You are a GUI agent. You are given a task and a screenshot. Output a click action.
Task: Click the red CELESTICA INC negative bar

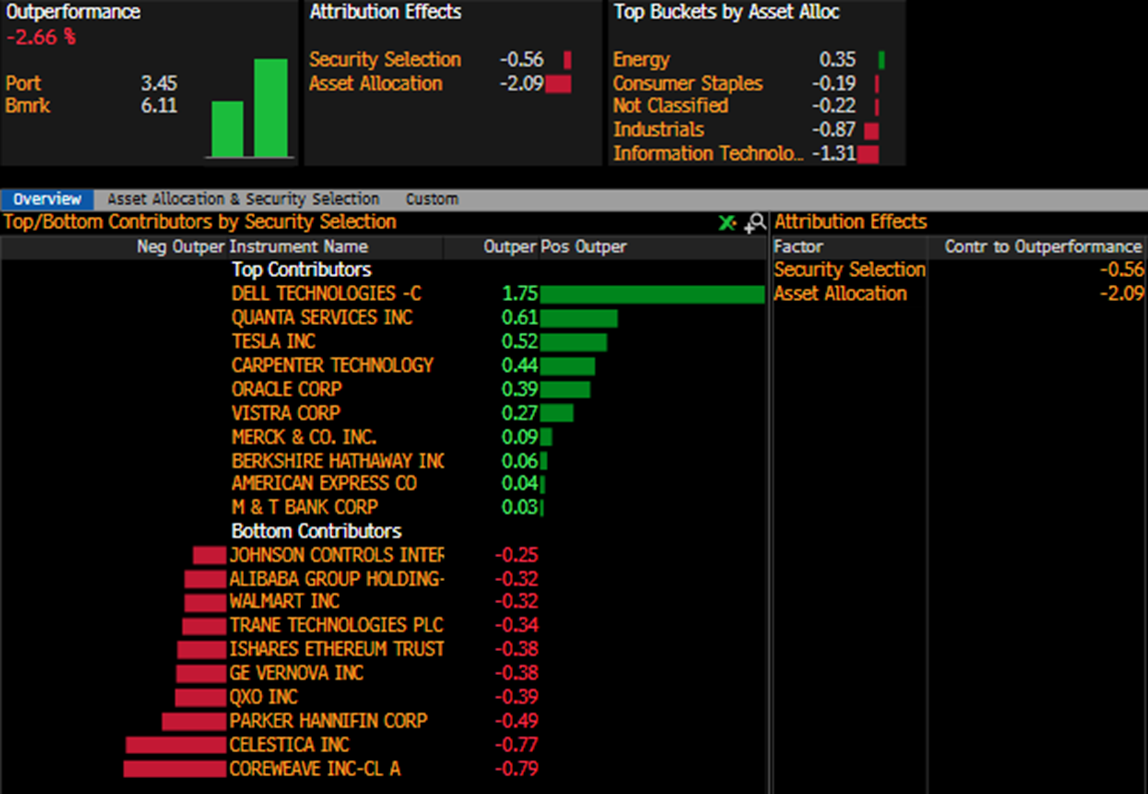point(176,746)
